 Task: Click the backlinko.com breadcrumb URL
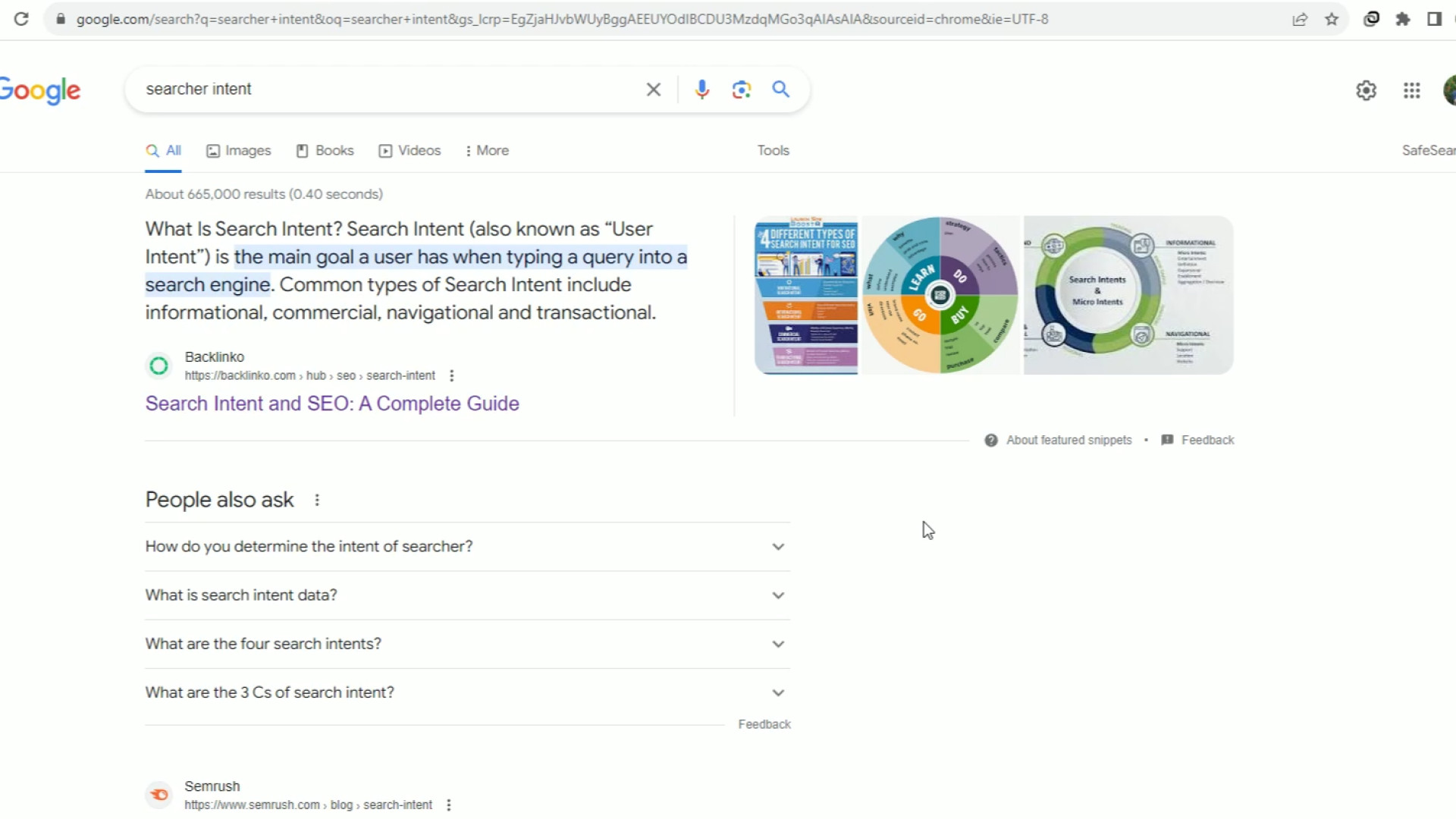(310, 376)
